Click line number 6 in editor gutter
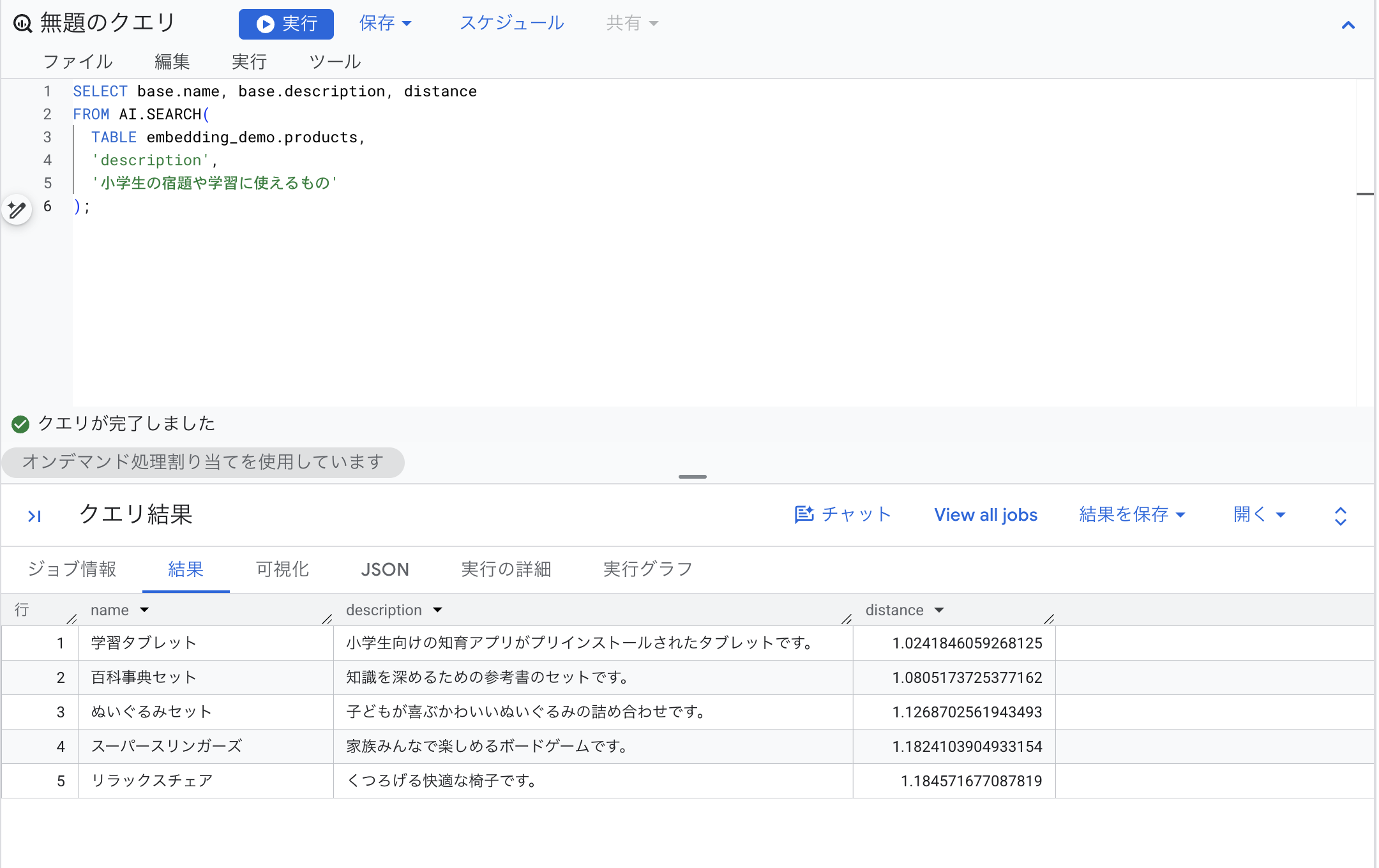Viewport: 1379px width, 868px height. (47, 206)
